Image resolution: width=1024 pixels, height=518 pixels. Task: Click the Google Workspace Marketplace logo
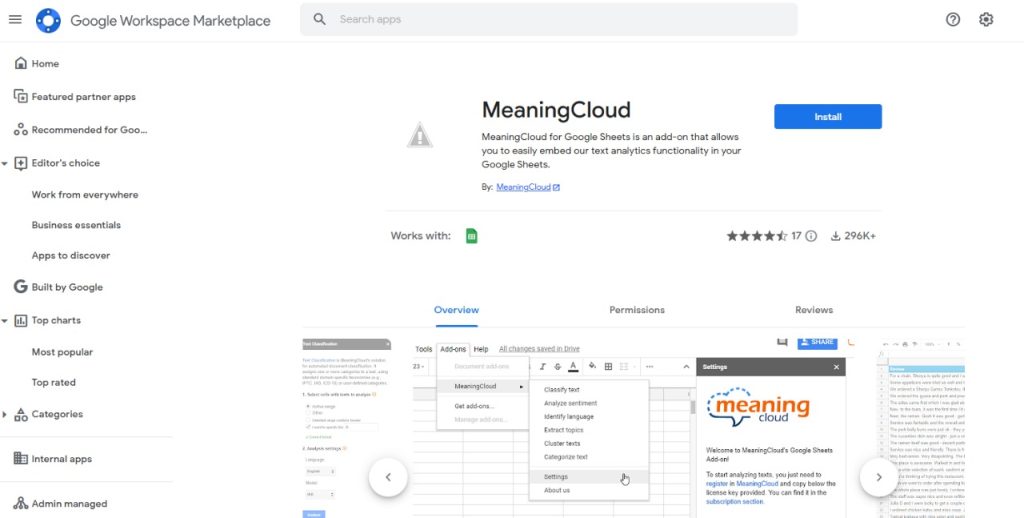[48, 20]
